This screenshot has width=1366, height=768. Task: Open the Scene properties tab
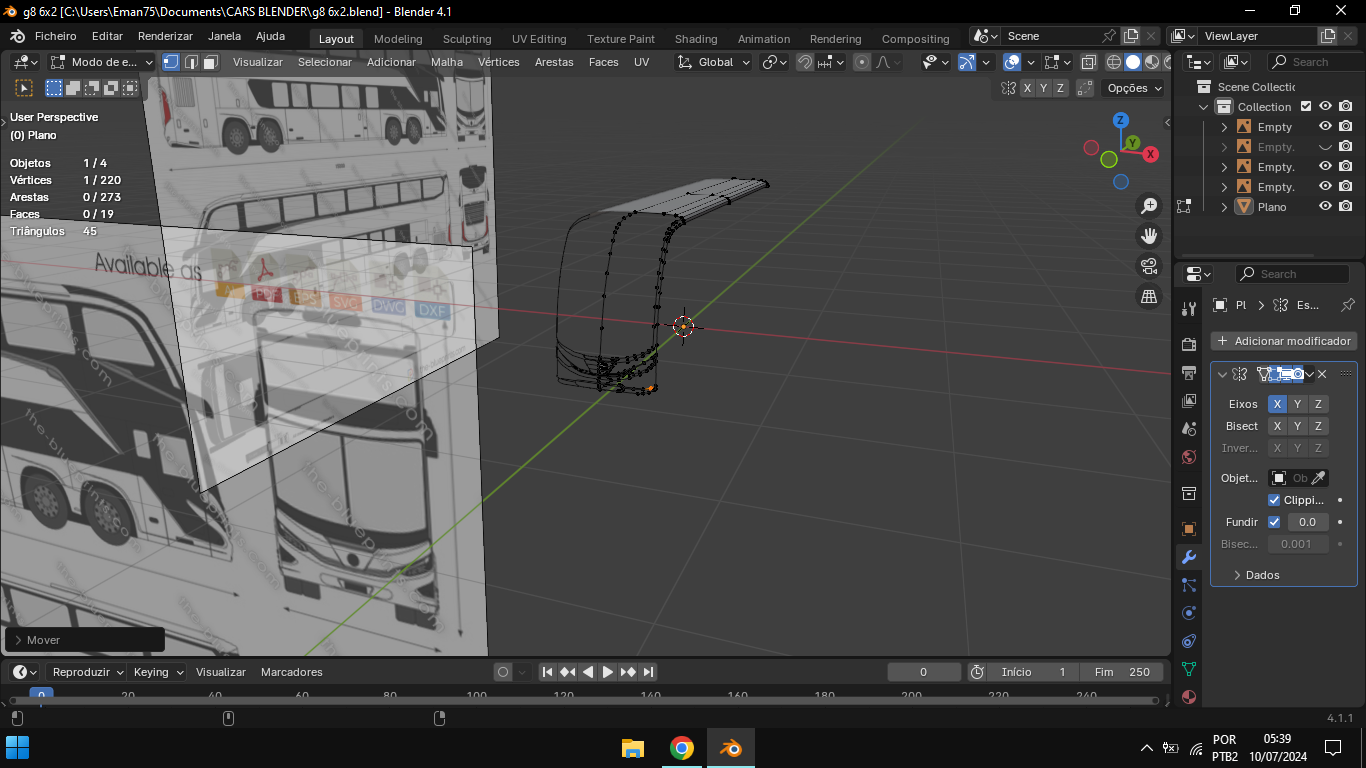(x=1189, y=429)
